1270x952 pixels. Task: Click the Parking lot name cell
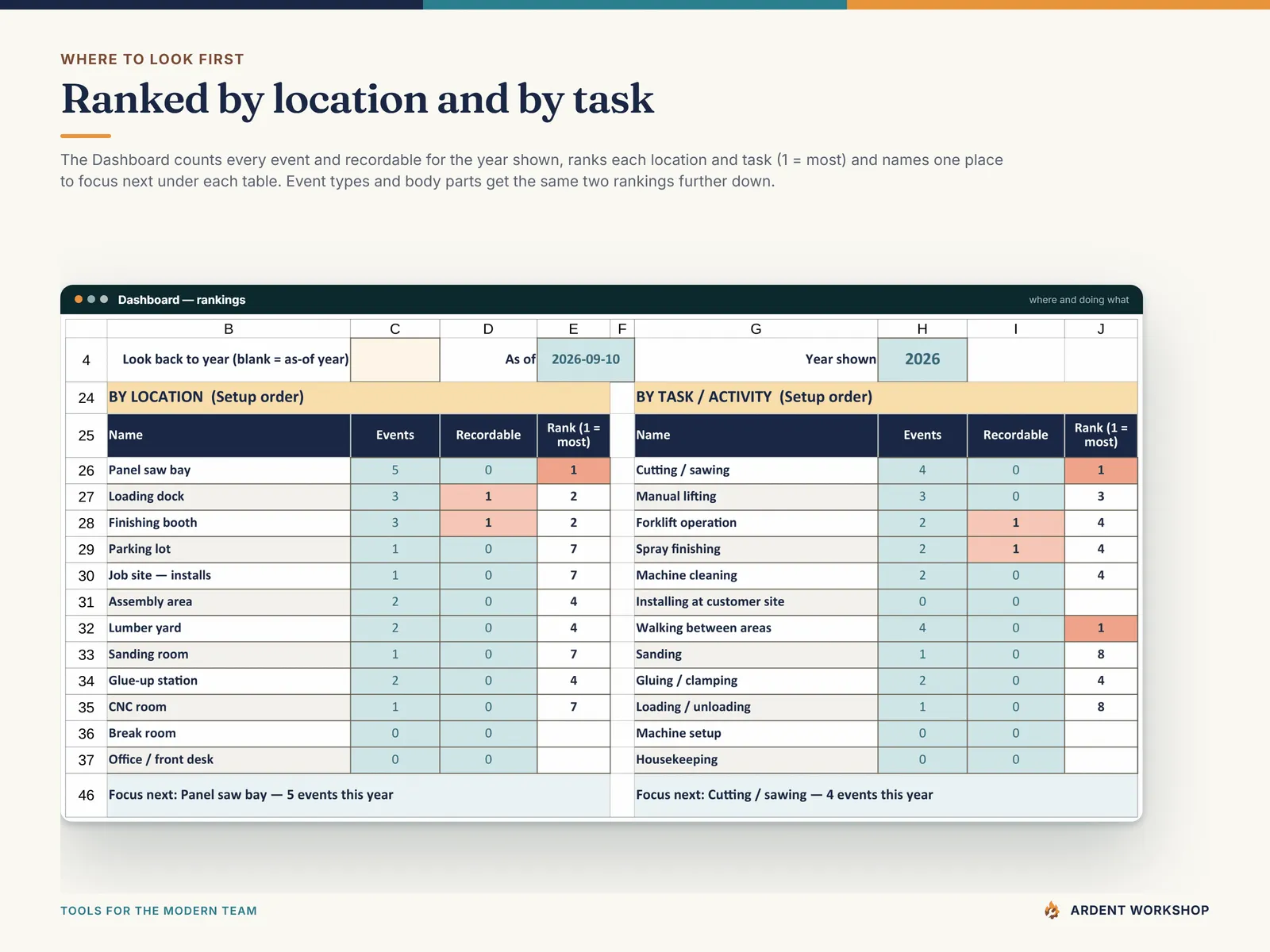pos(229,549)
